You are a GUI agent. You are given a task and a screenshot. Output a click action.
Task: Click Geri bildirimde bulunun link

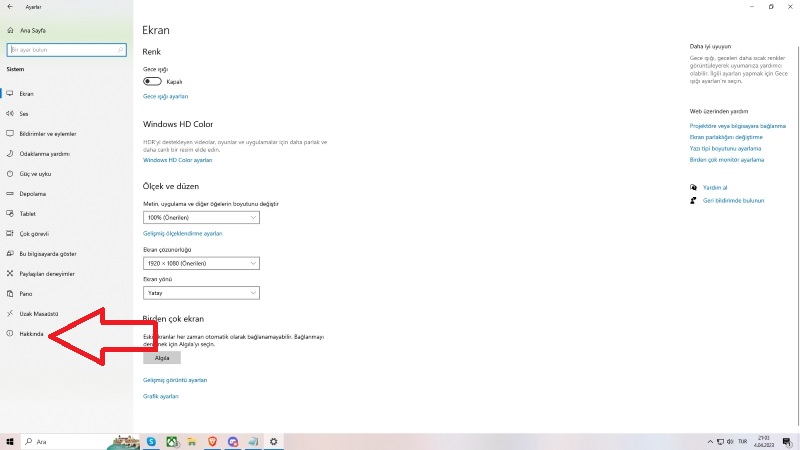(x=733, y=201)
